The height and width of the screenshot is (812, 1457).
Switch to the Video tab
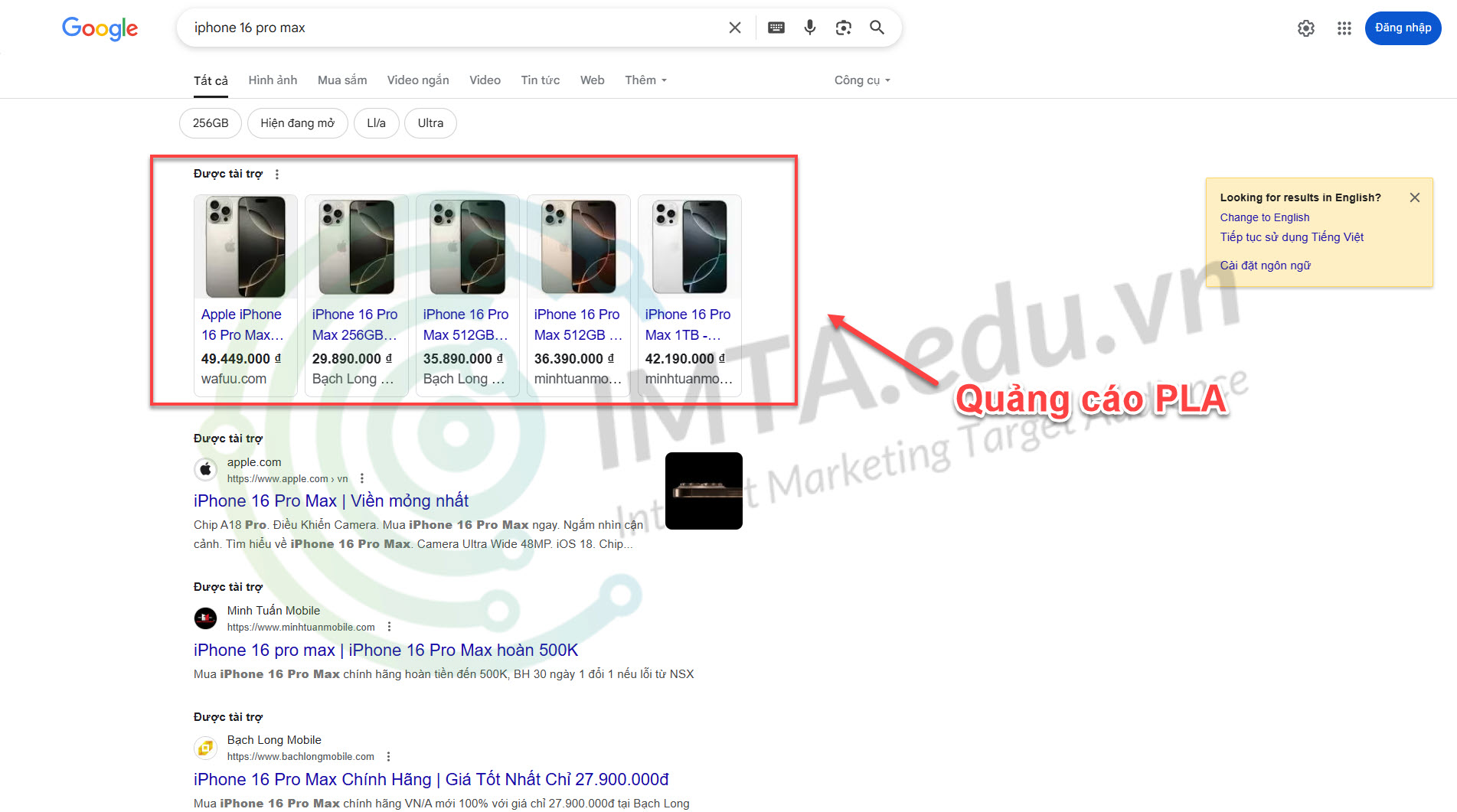coord(485,80)
